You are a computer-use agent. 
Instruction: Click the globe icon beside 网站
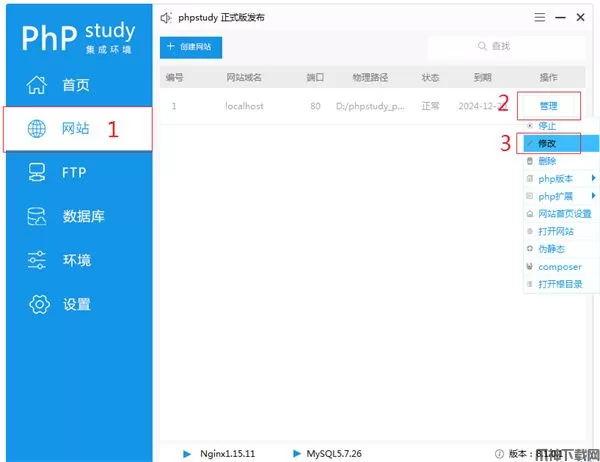point(37,129)
